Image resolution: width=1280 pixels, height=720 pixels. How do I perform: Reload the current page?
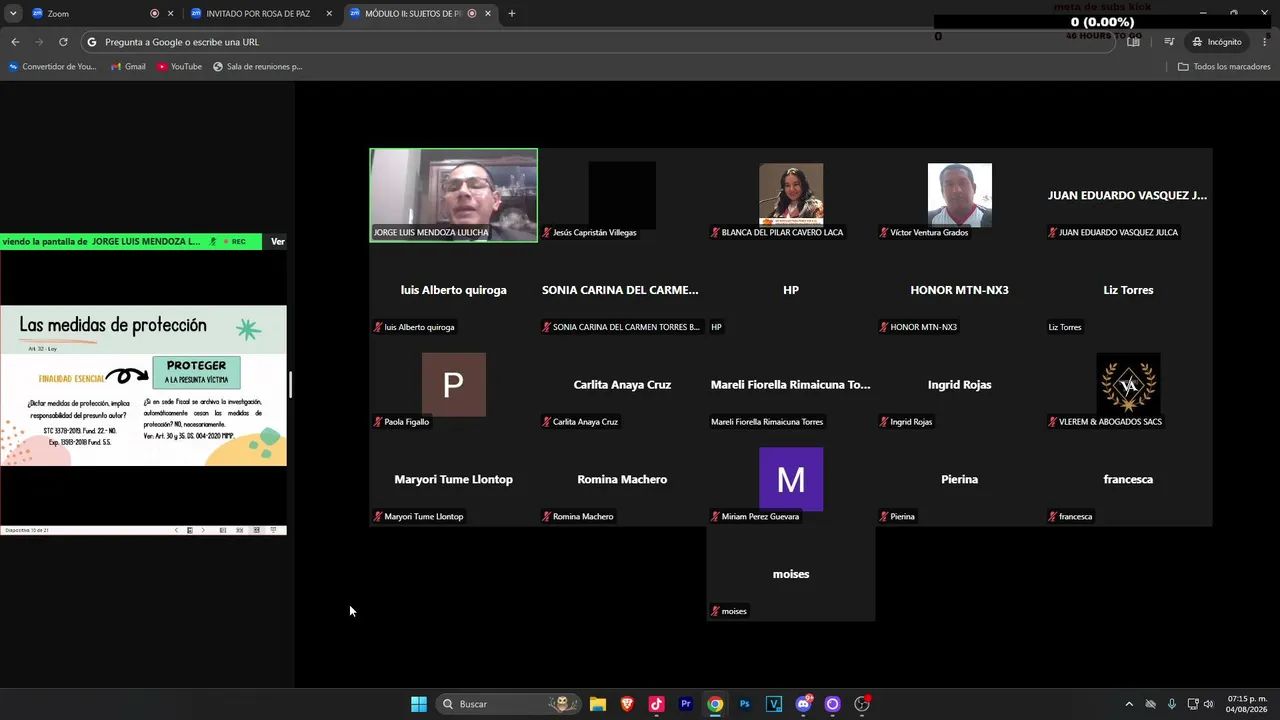click(x=63, y=42)
